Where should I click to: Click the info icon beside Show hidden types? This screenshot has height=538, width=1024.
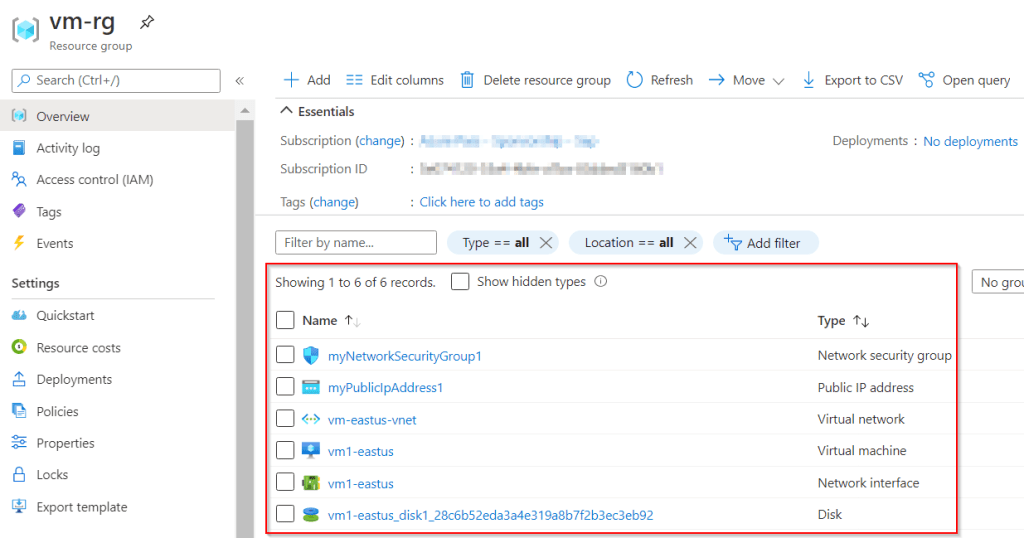pos(601,282)
